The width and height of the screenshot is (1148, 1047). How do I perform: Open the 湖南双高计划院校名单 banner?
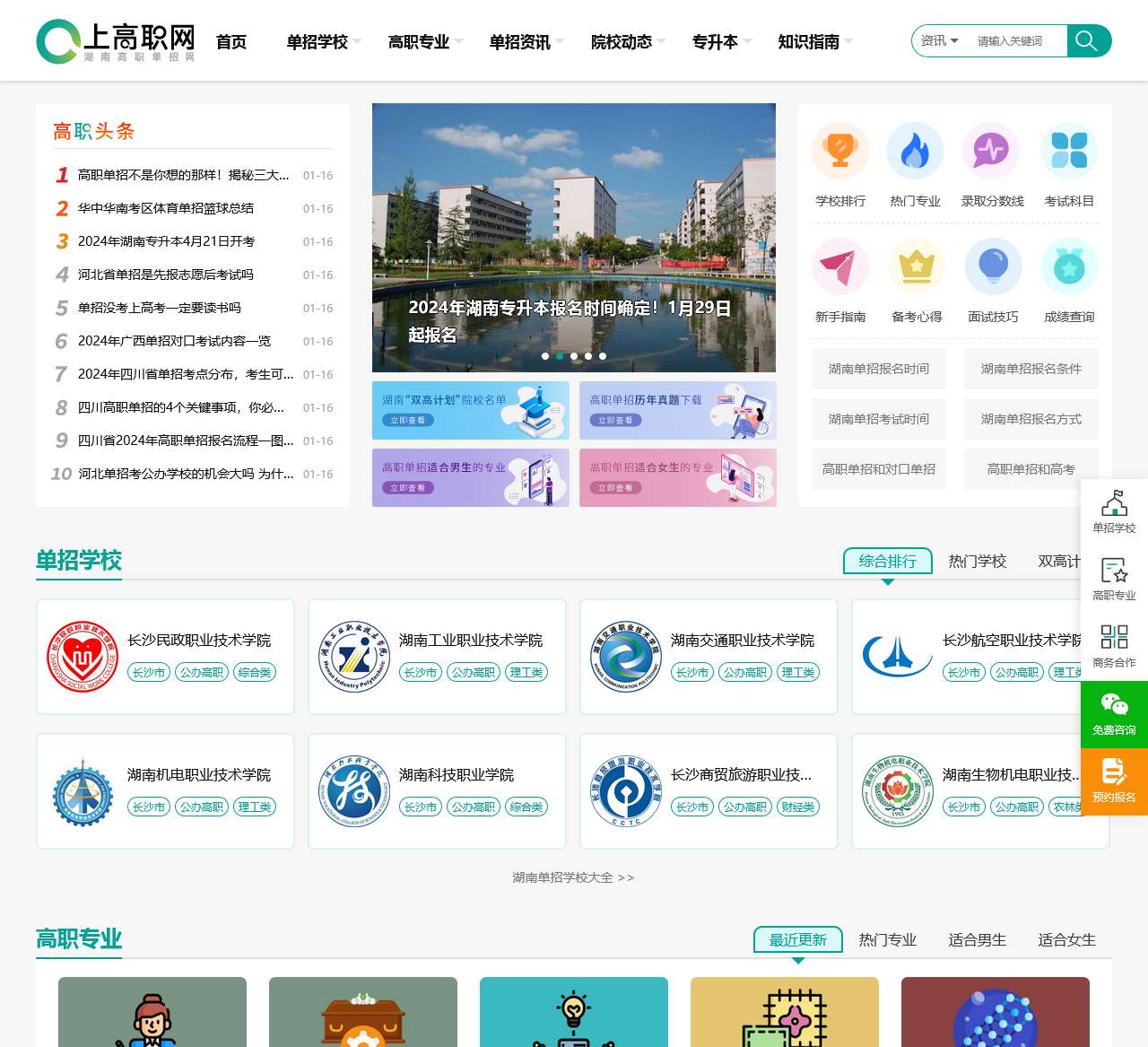point(471,411)
